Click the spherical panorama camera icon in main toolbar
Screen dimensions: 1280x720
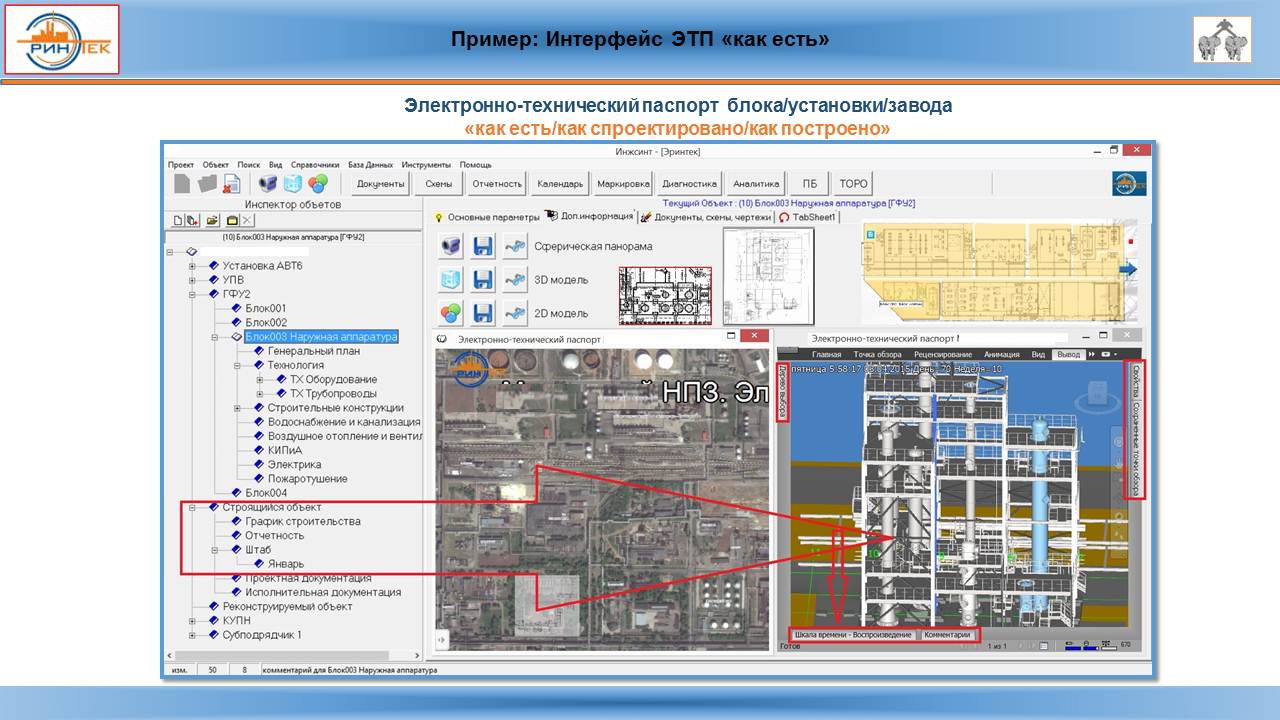[267, 184]
